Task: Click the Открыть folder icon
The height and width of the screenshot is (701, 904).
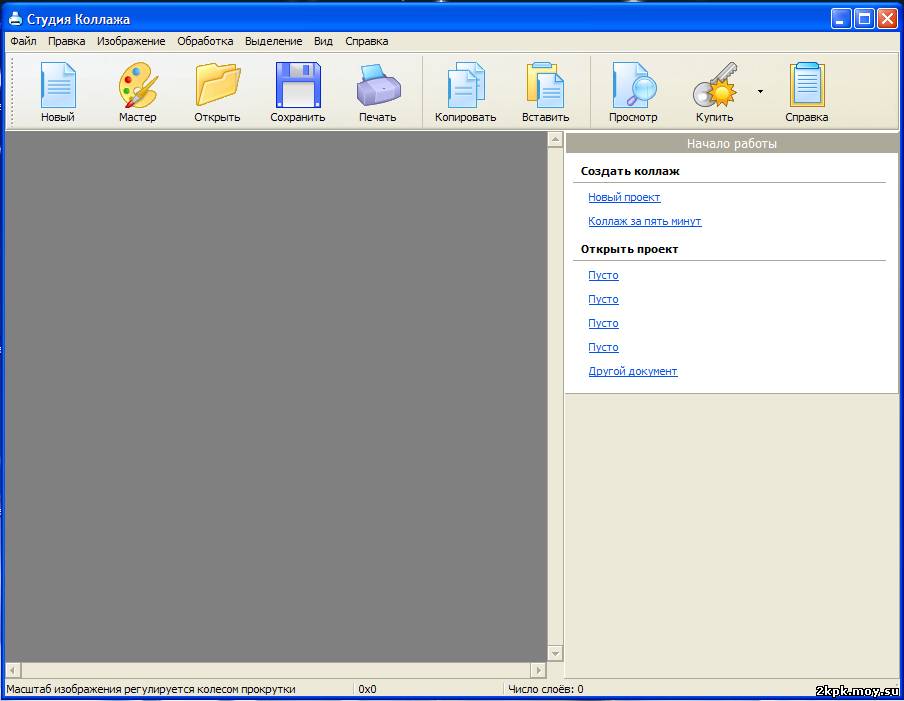Action: click(x=217, y=85)
